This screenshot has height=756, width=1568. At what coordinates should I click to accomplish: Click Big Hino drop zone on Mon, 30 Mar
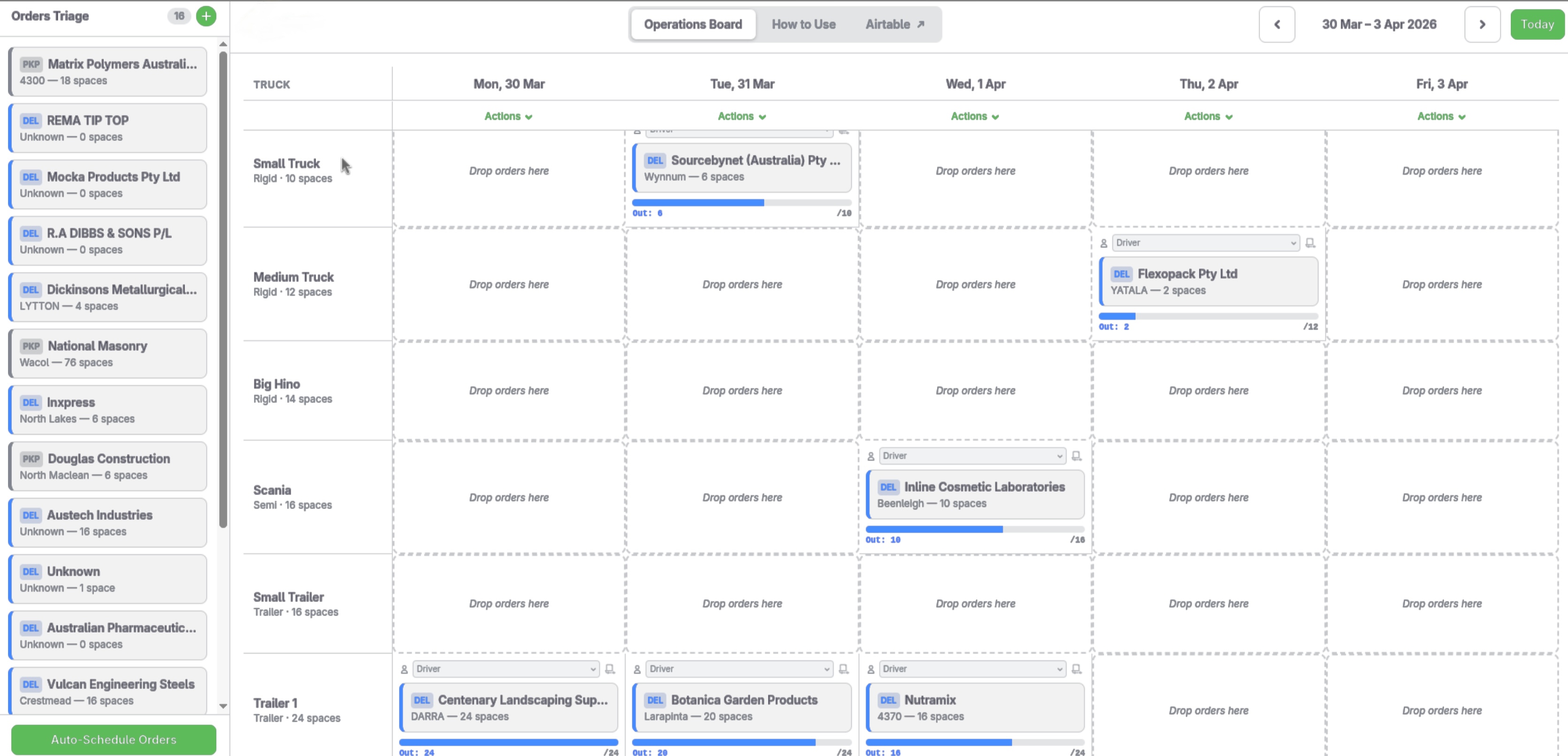click(x=509, y=391)
